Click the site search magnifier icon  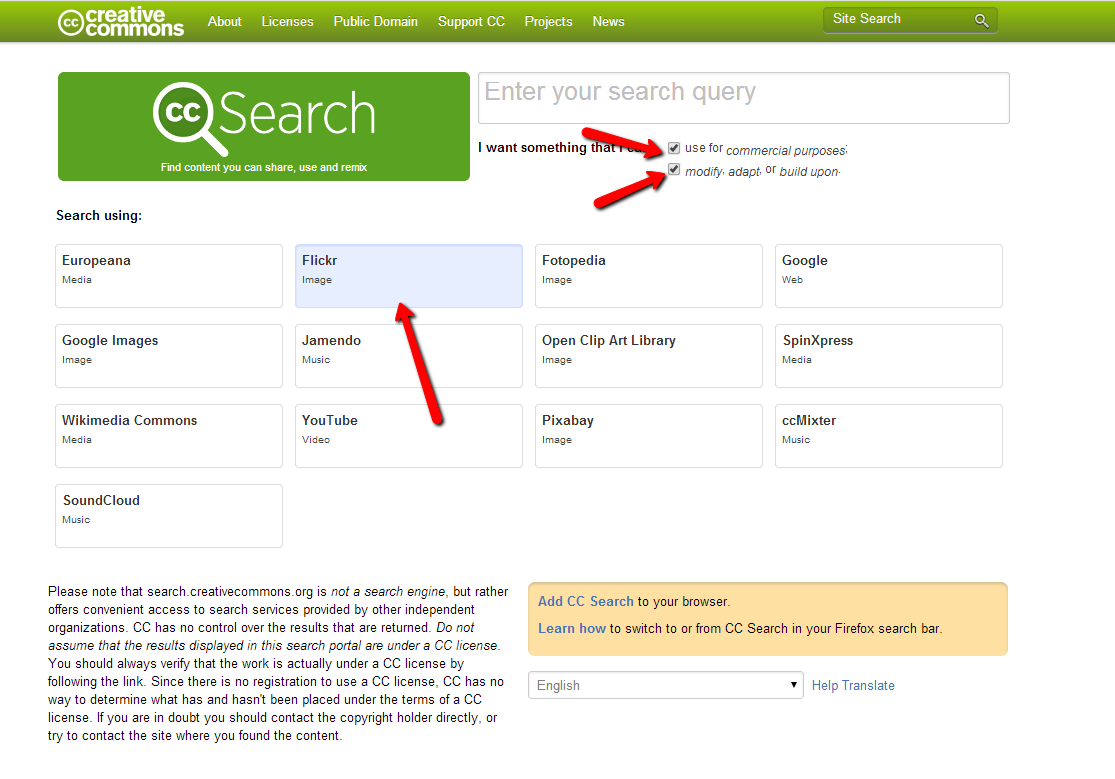tap(981, 21)
